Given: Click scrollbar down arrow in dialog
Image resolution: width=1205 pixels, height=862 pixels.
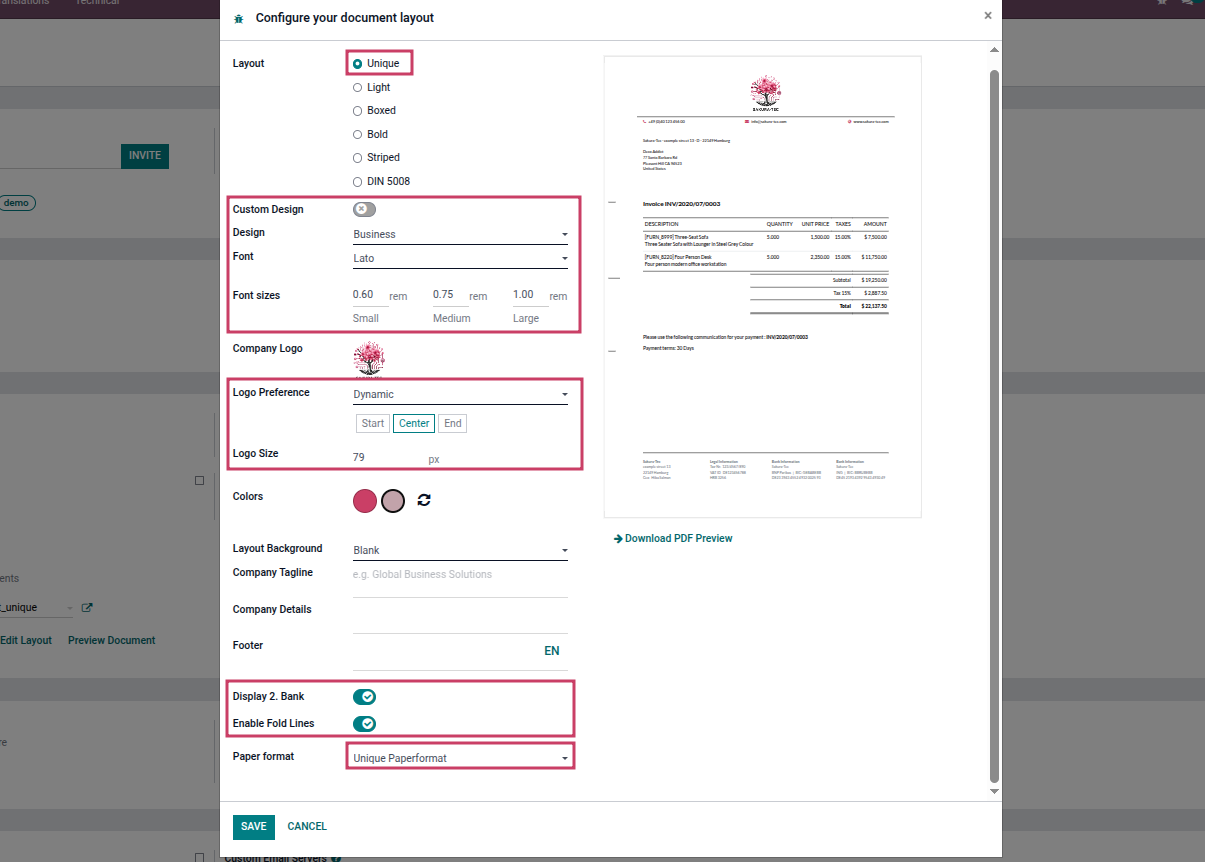Looking at the screenshot, I should coord(994,791).
